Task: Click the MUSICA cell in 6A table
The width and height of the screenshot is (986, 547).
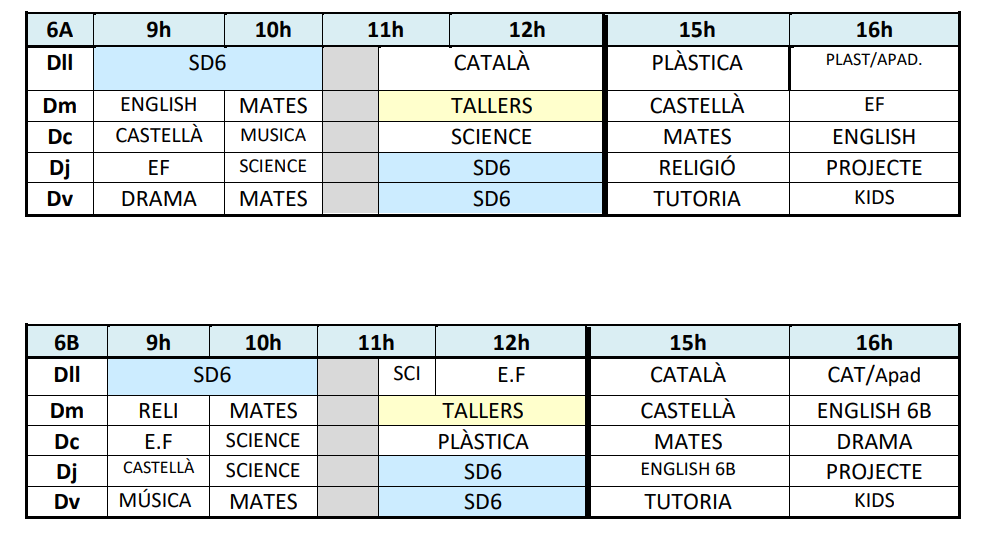Action: point(273,136)
